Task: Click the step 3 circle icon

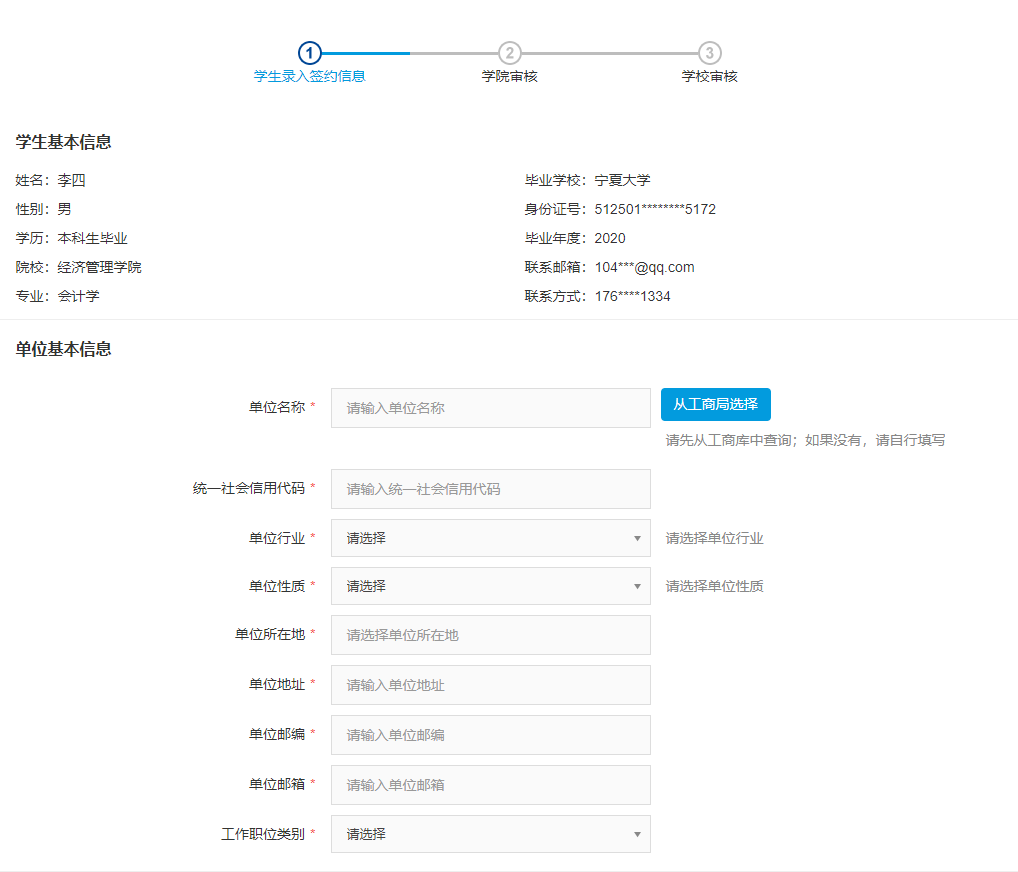Action: click(x=710, y=53)
